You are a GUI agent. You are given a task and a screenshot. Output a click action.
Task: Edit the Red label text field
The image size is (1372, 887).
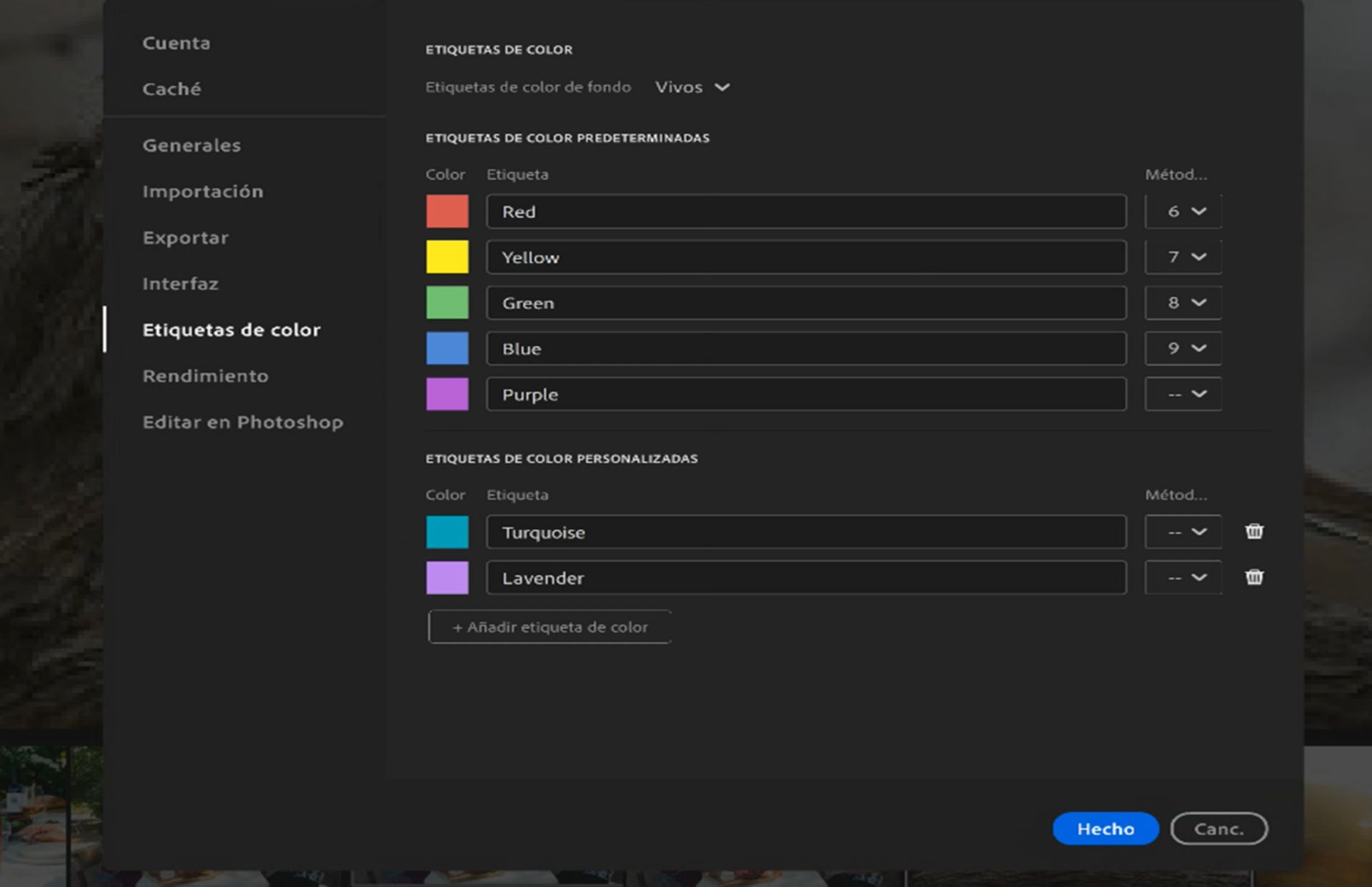[x=807, y=212]
